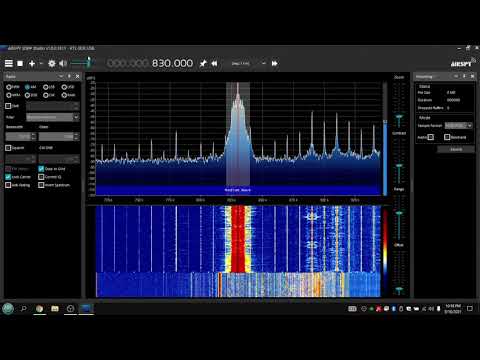Screen dimensions: 480x360
Task: Move the Contrast slider
Action: 399,166
